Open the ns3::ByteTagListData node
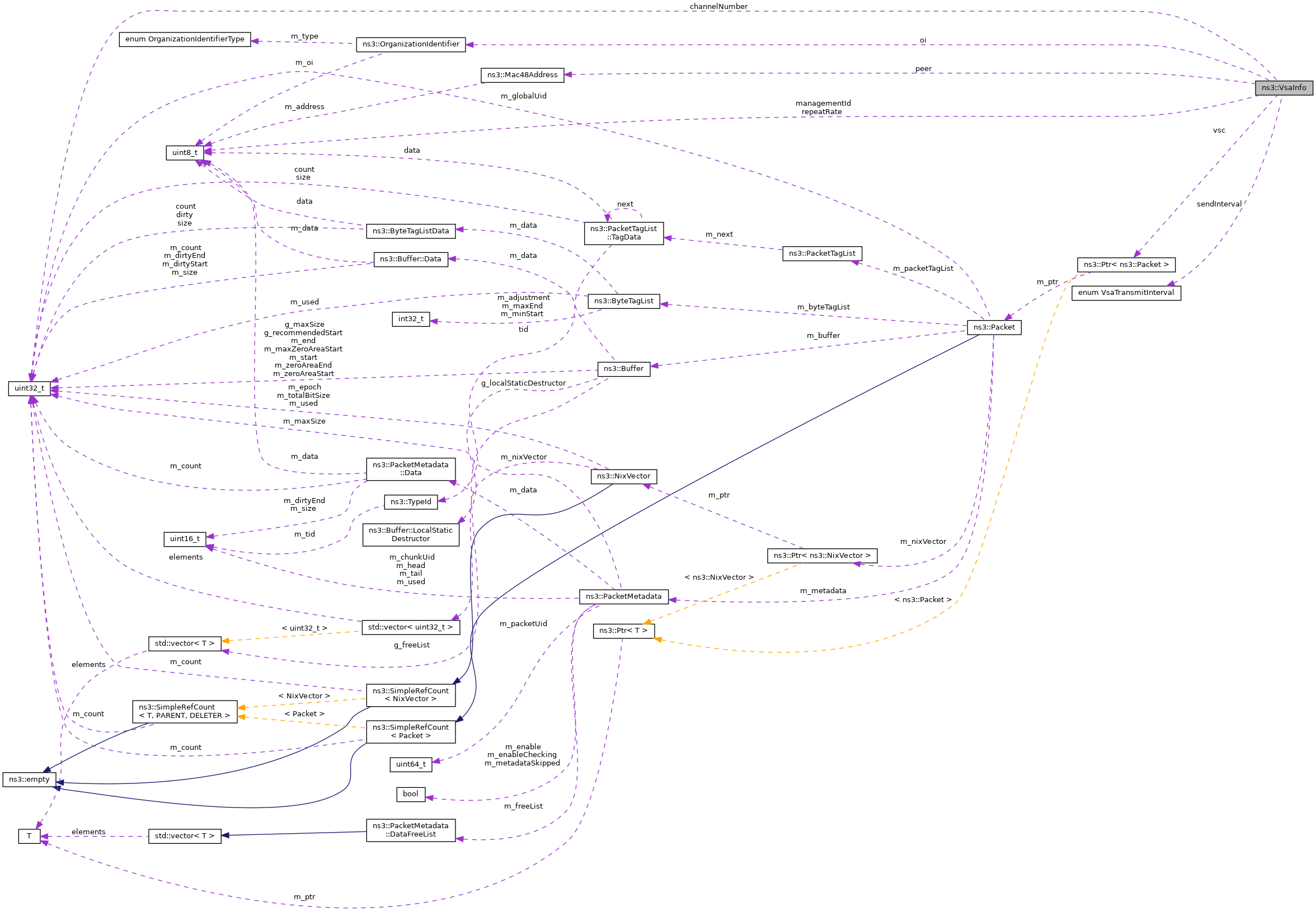The height and width of the screenshot is (911, 1316). [410, 231]
